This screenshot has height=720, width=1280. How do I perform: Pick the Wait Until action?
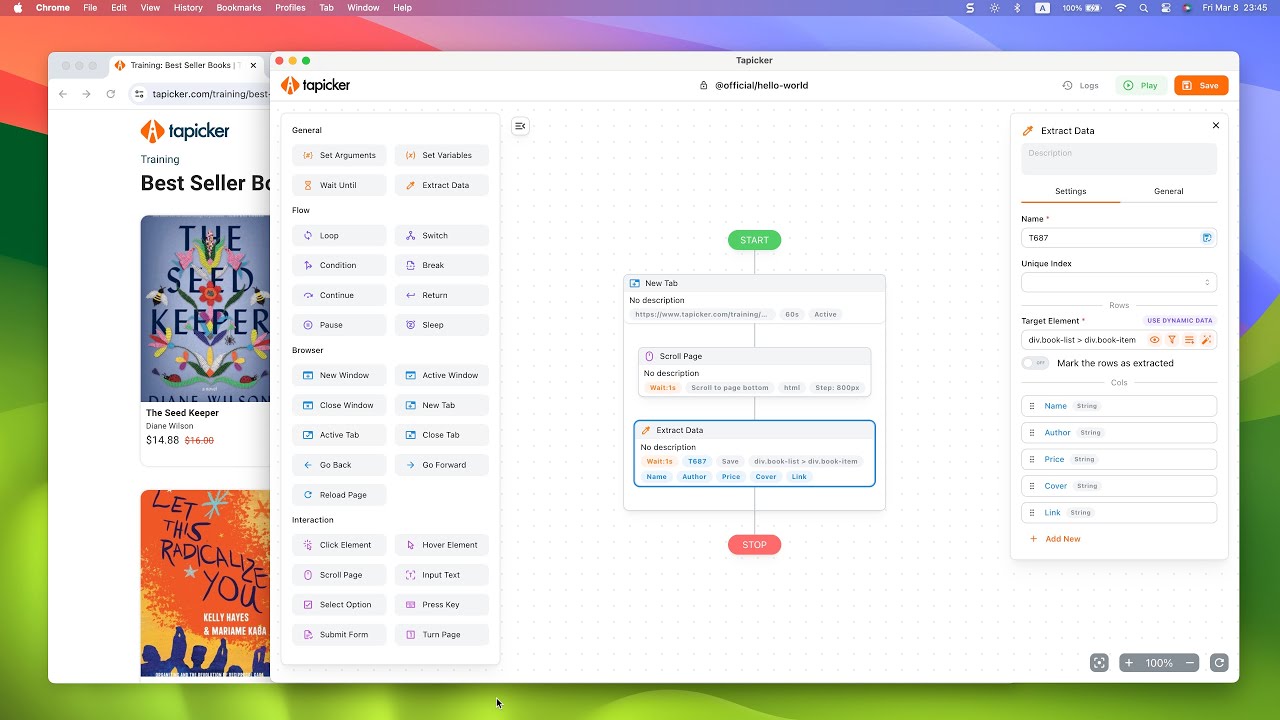coord(339,185)
